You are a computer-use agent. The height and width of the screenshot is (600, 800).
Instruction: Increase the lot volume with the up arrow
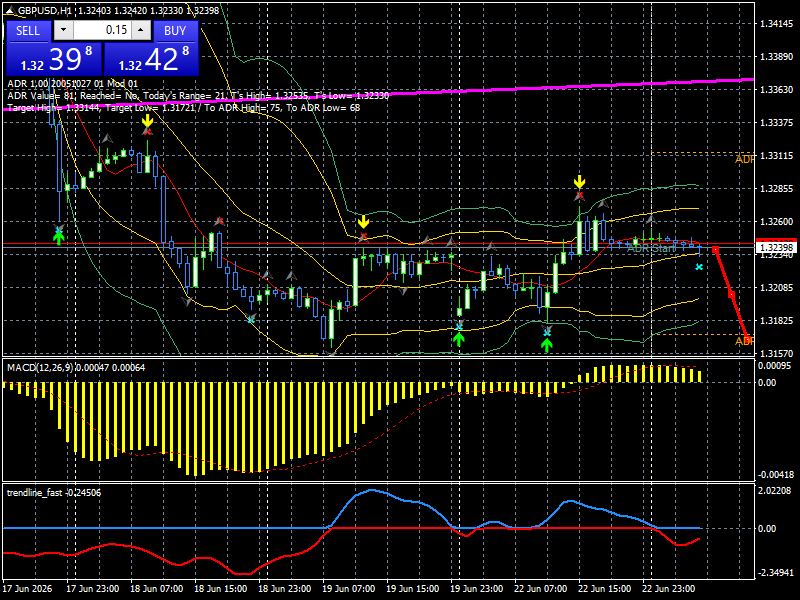coord(141,30)
